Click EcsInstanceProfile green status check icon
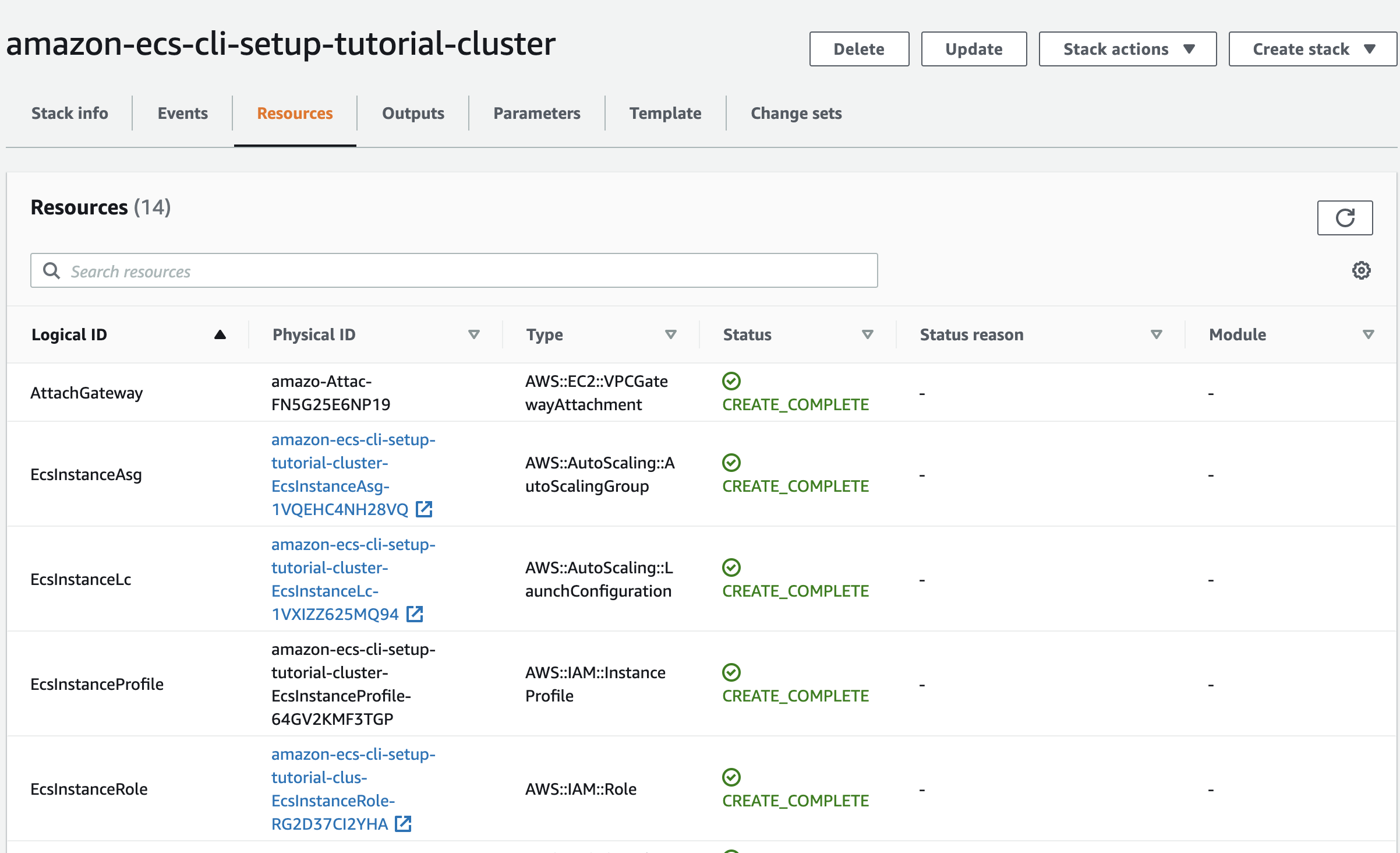Screen dimensions: 1400x853 point(731,672)
